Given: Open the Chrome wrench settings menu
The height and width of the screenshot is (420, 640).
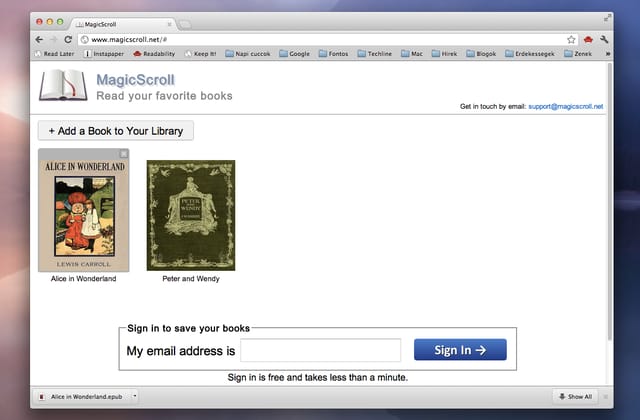Looking at the screenshot, I should 604,40.
